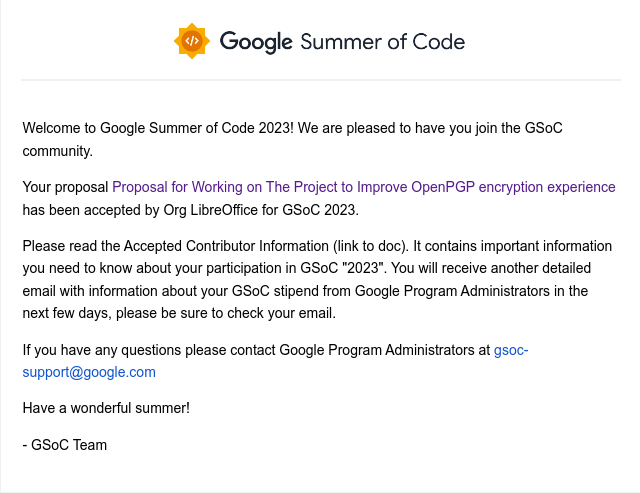The height and width of the screenshot is (493, 640).
Task: Click the "Welcome to Google Summer of Code 2023!" sentence
Action: point(158,128)
